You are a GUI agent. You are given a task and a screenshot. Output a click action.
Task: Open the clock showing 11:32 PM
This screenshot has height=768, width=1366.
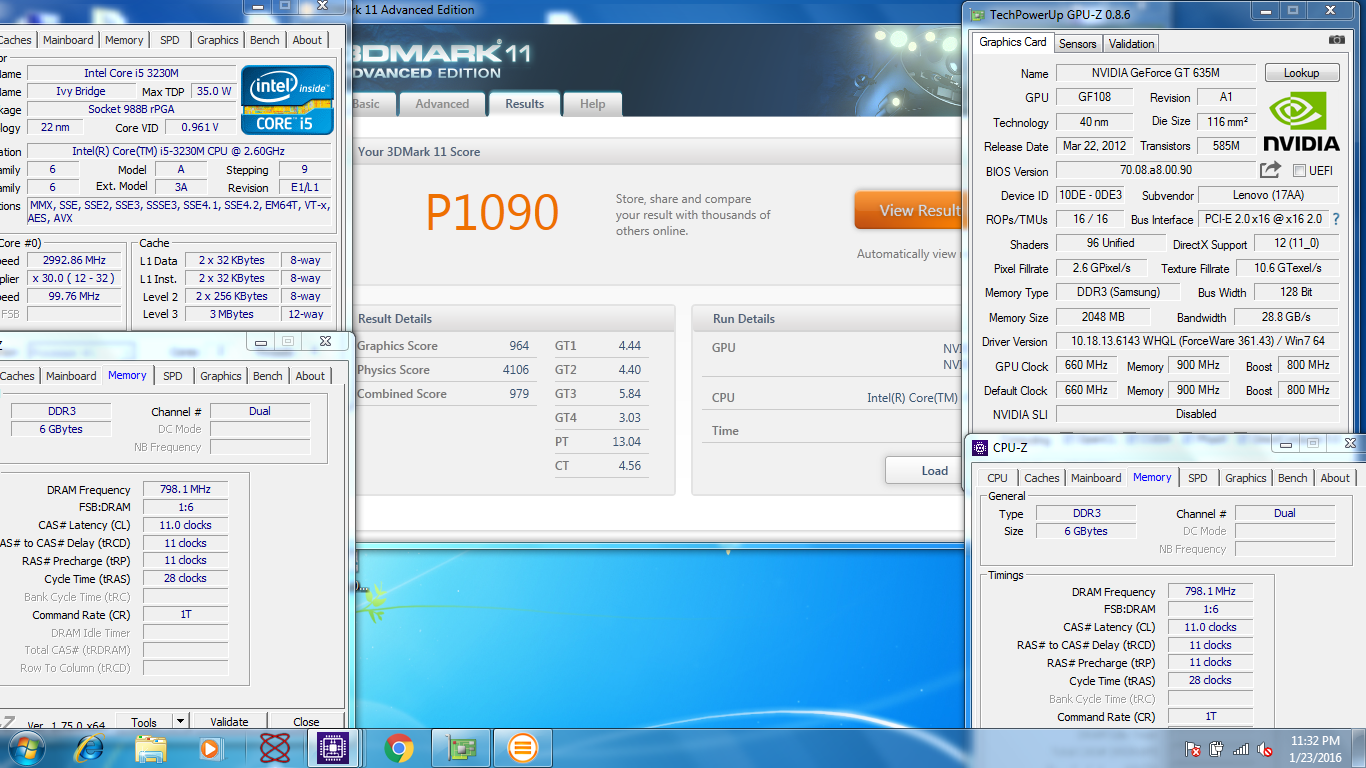1315,748
